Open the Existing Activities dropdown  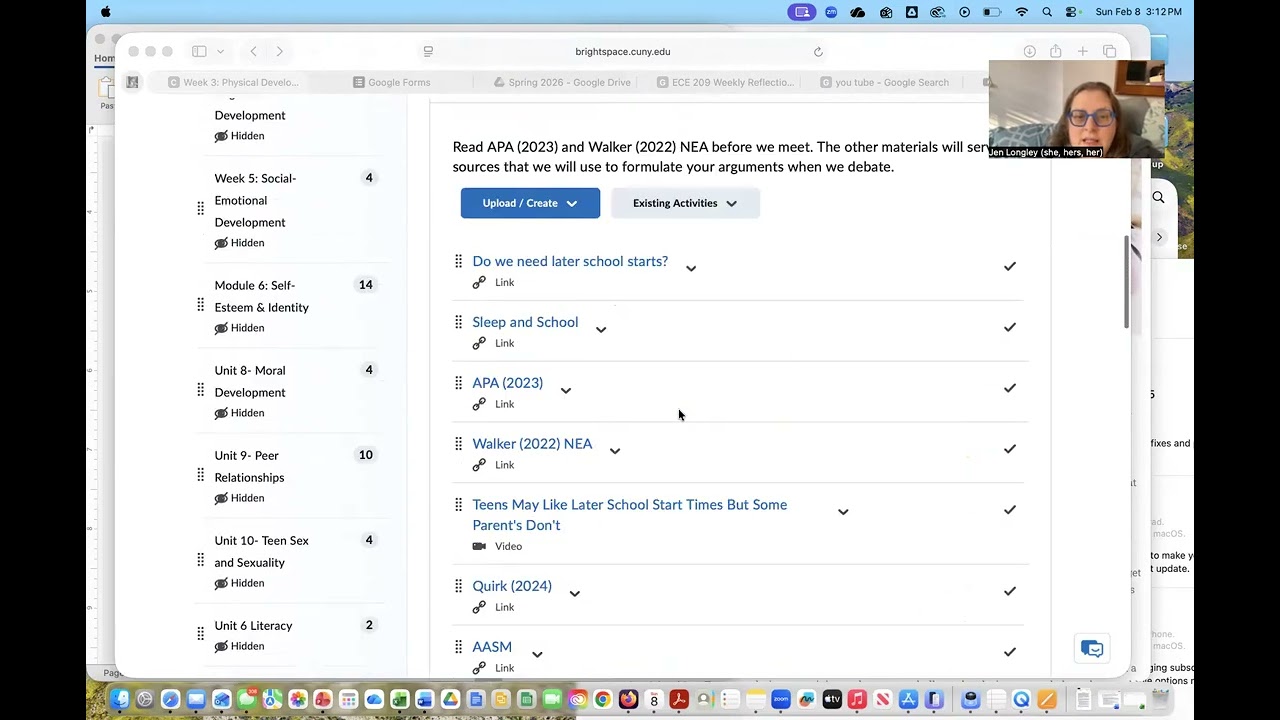[685, 203]
